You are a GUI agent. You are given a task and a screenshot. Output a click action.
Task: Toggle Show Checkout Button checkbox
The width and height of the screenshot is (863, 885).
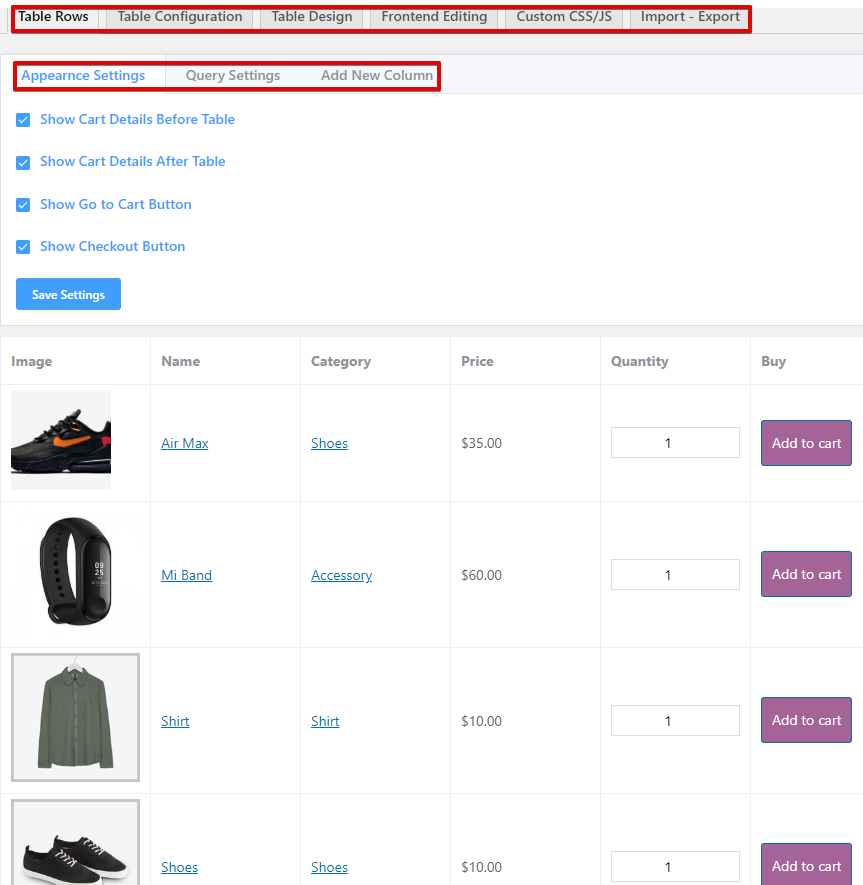23,247
